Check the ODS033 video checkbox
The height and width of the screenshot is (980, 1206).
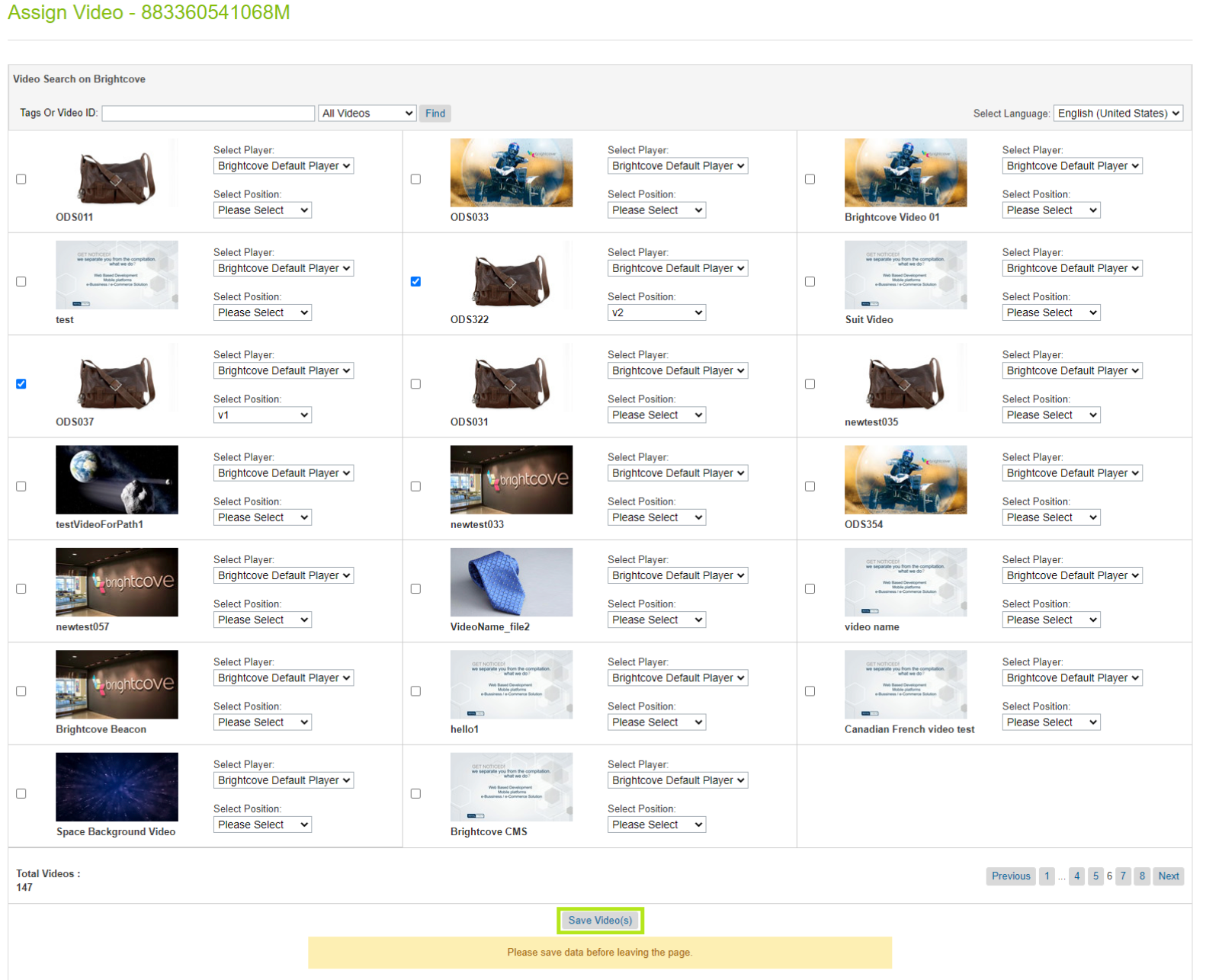coord(415,179)
